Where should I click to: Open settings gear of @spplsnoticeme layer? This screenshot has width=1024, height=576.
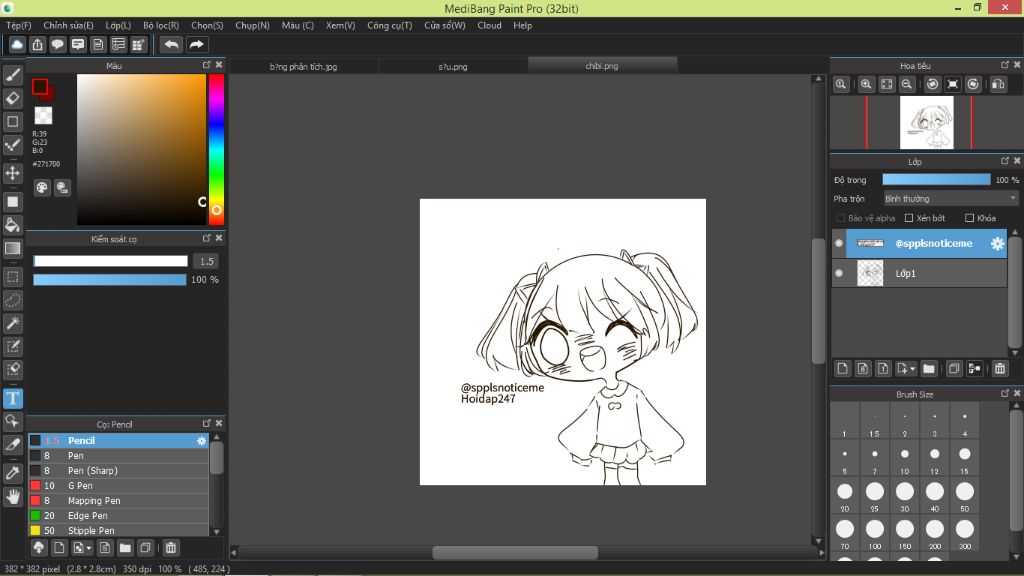(x=997, y=244)
